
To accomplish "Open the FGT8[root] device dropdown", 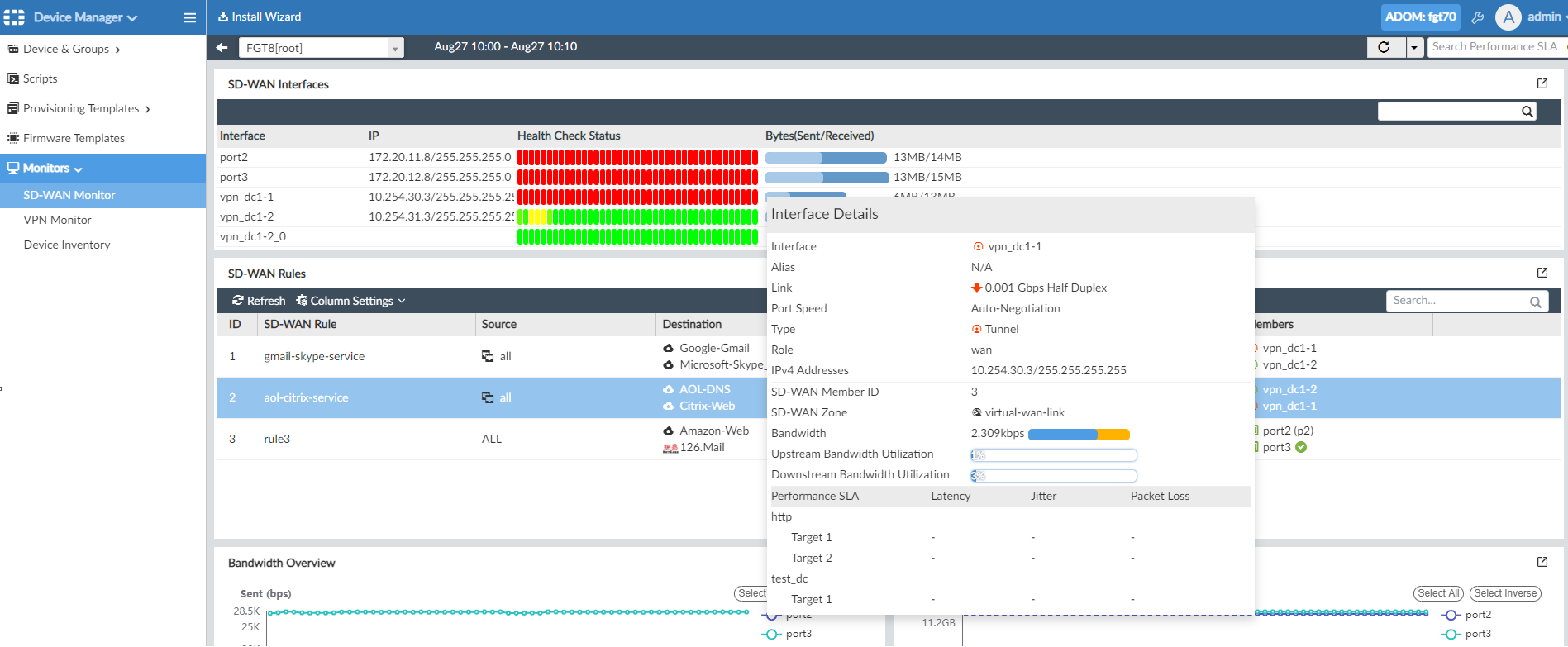I will tap(321, 48).
